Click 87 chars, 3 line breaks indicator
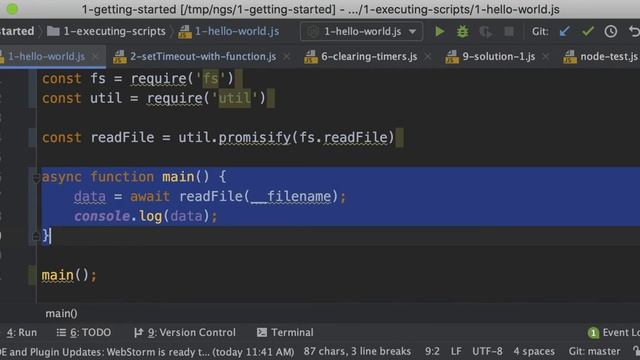This screenshot has height=360, width=640. coord(357,351)
